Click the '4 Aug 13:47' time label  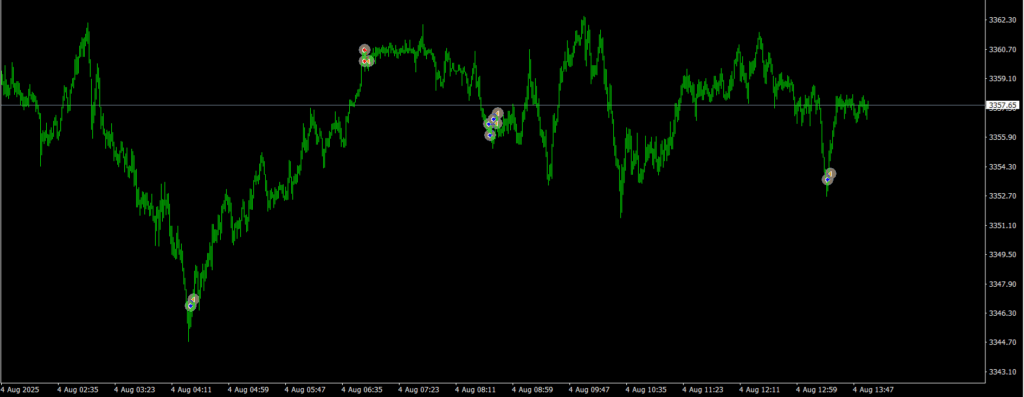click(874, 390)
